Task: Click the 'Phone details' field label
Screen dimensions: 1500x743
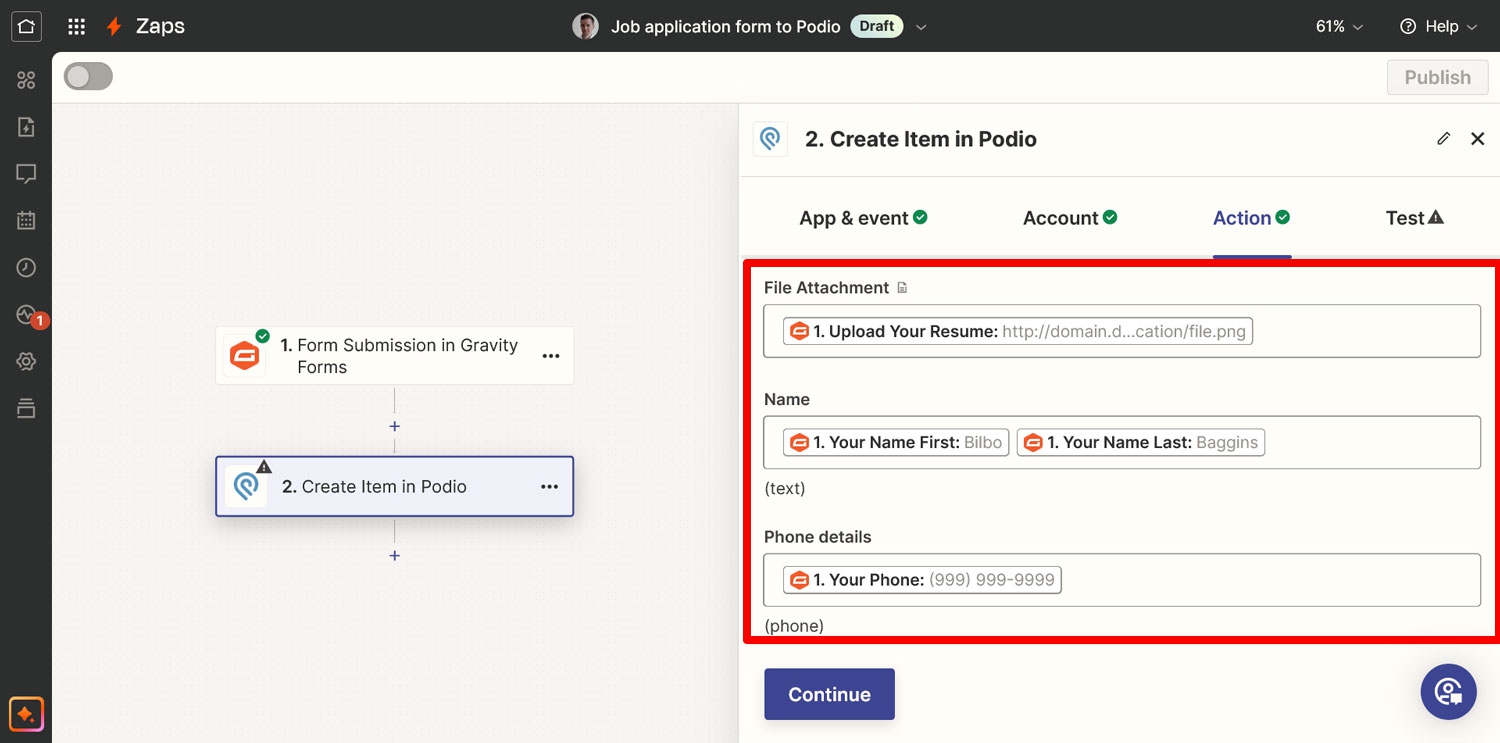Action: (x=818, y=537)
